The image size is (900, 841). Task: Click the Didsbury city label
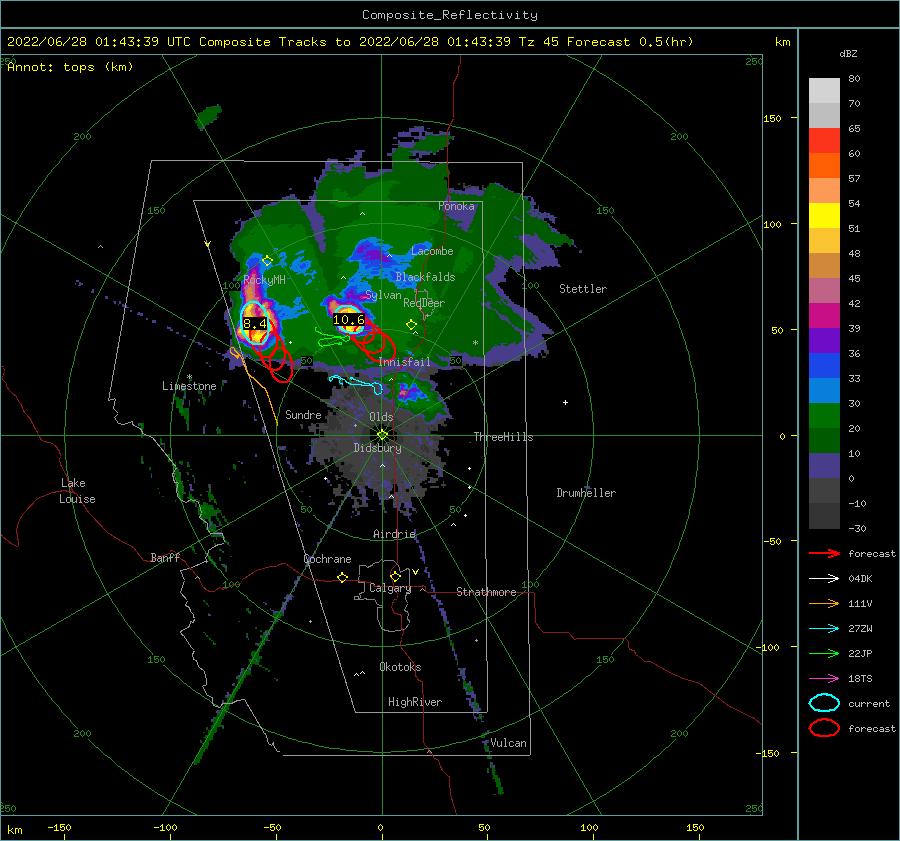pyautogui.click(x=377, y=448)
